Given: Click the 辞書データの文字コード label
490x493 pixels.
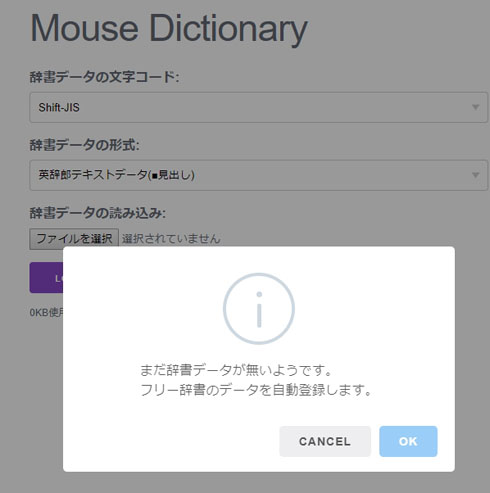Looking at the screenshot, I should [104, 77].
